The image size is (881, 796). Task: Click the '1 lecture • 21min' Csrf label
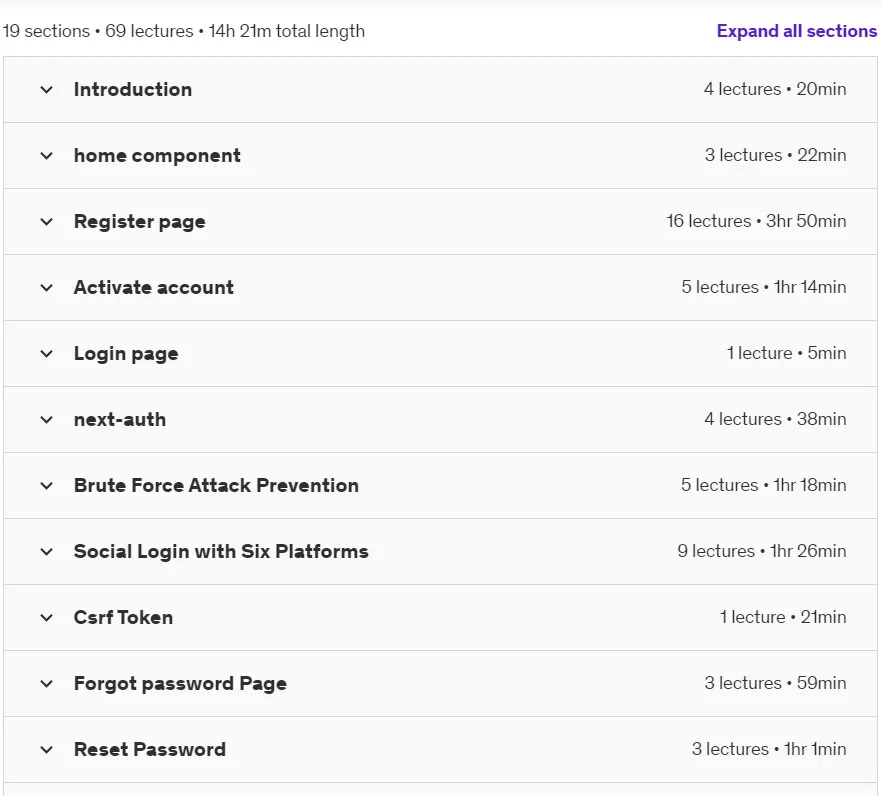click(783, 617)
